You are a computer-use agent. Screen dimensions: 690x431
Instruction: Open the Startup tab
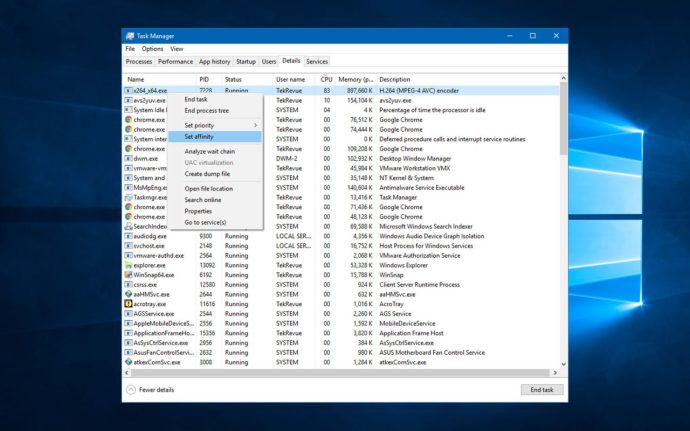tap(246, 61)
